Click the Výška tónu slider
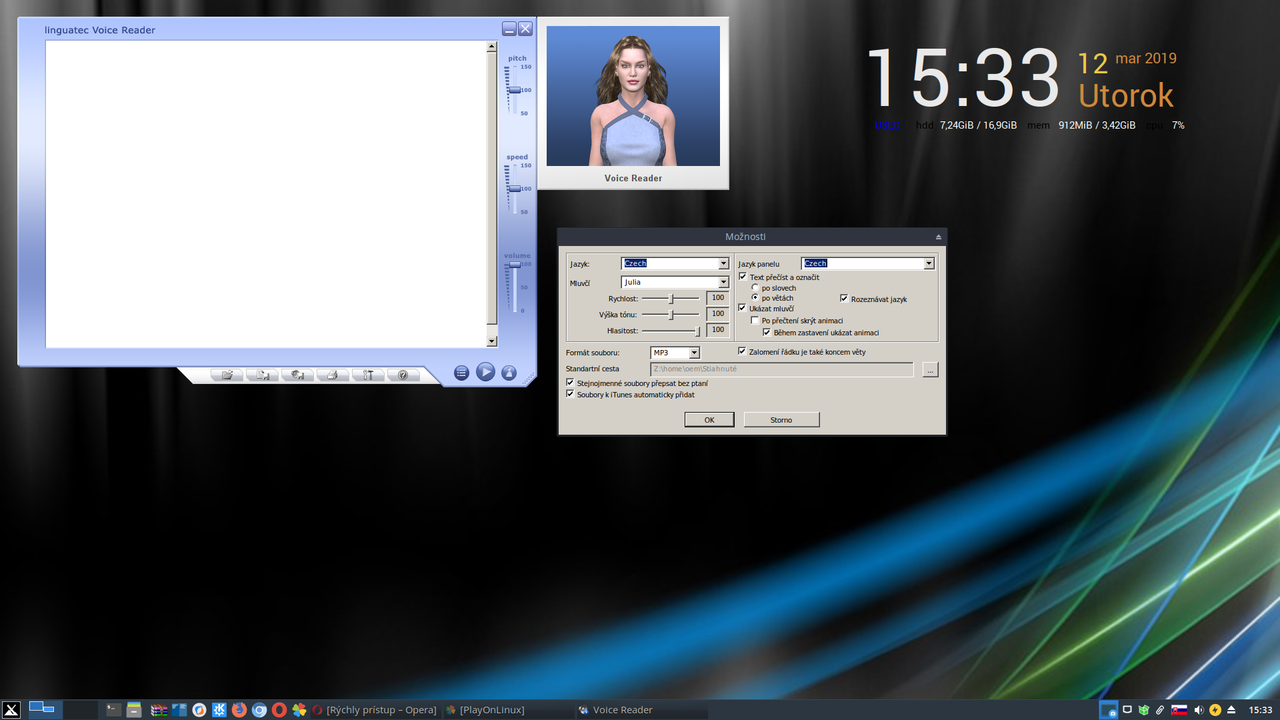 pos(670,314)
